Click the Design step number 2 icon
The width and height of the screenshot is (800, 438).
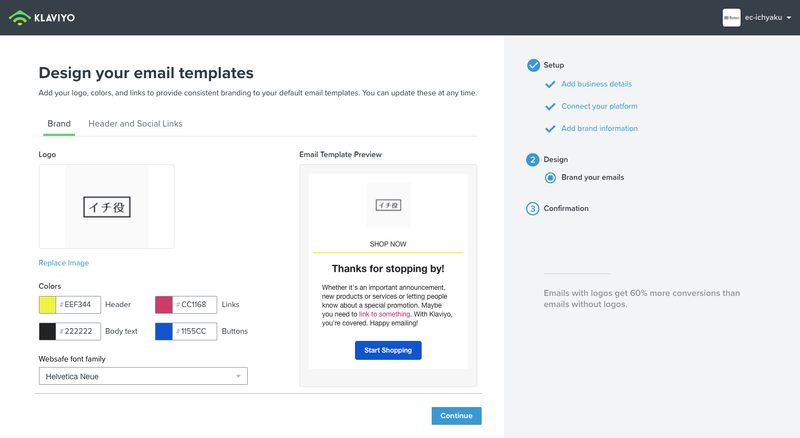tap(532, 160)
